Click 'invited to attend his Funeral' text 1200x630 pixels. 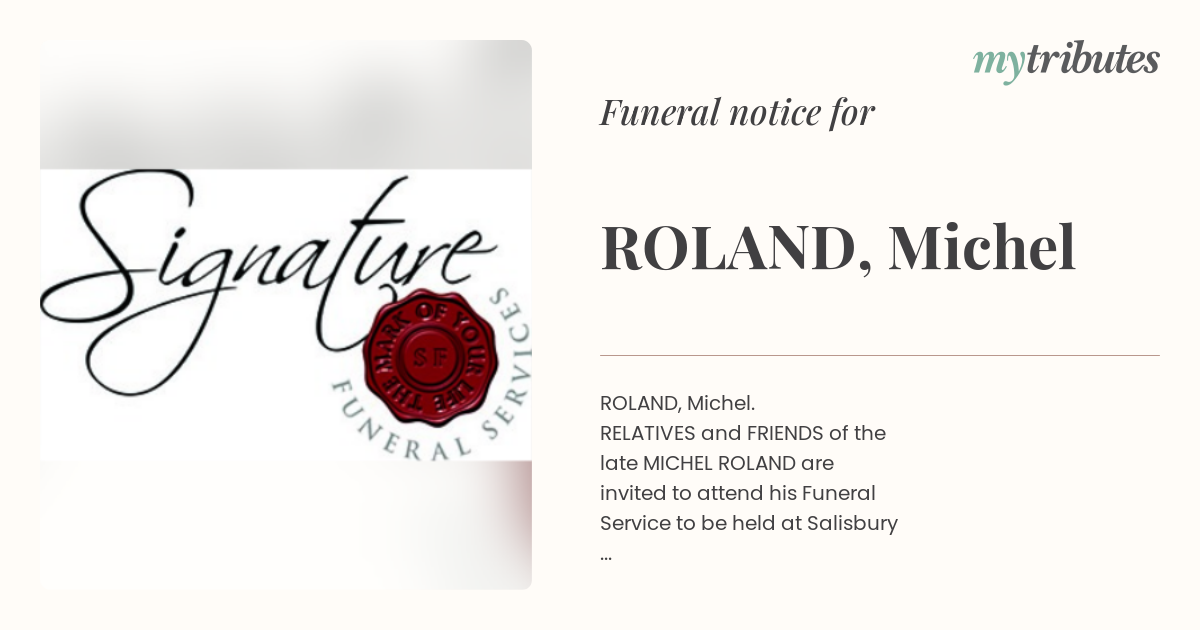pos(738,494)
